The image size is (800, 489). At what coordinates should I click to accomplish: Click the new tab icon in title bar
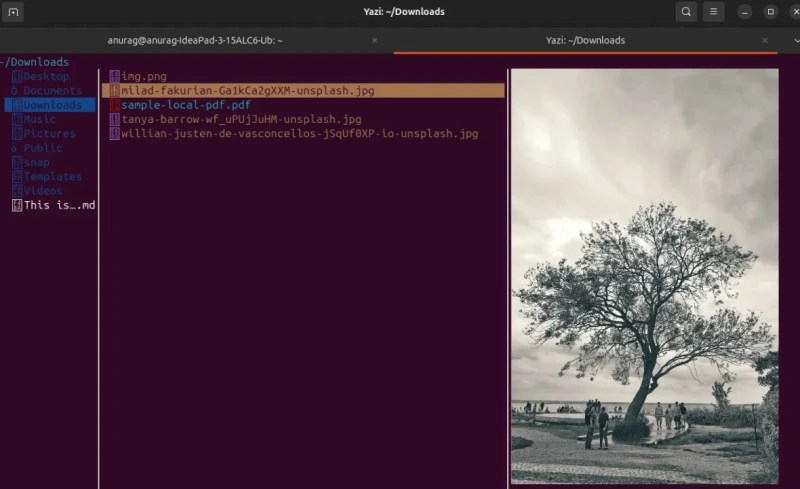pyautogui.click(x=13, y=11)
